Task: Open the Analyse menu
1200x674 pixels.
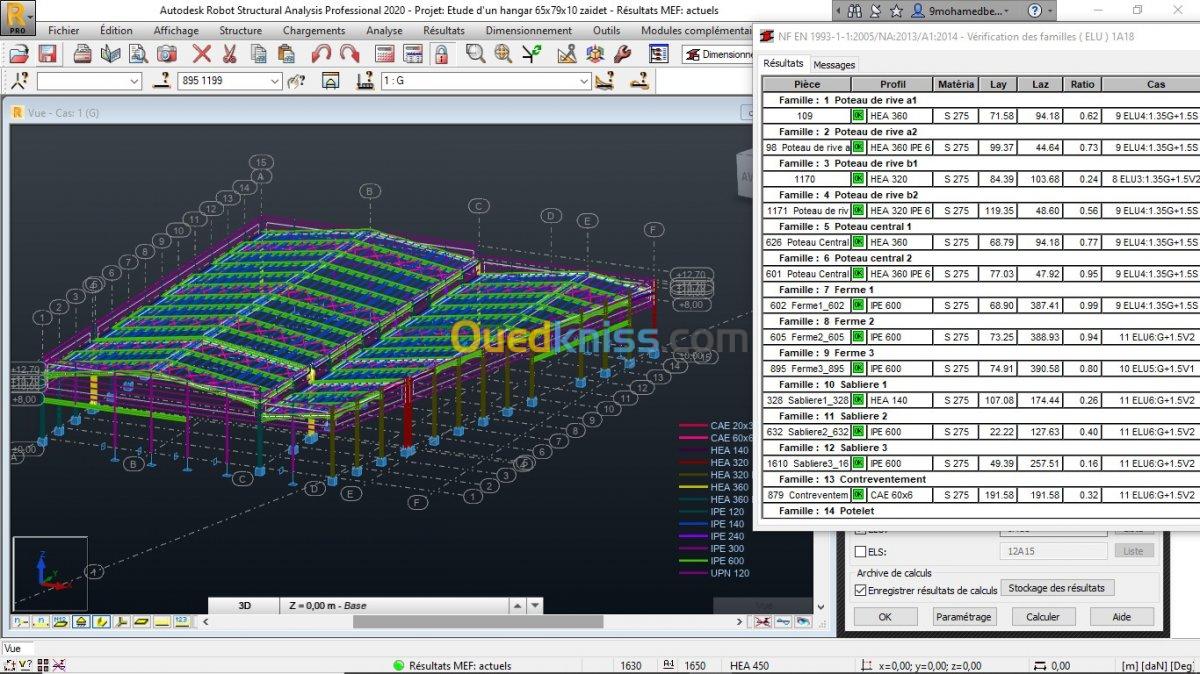Action: click(x=384, y=31)
